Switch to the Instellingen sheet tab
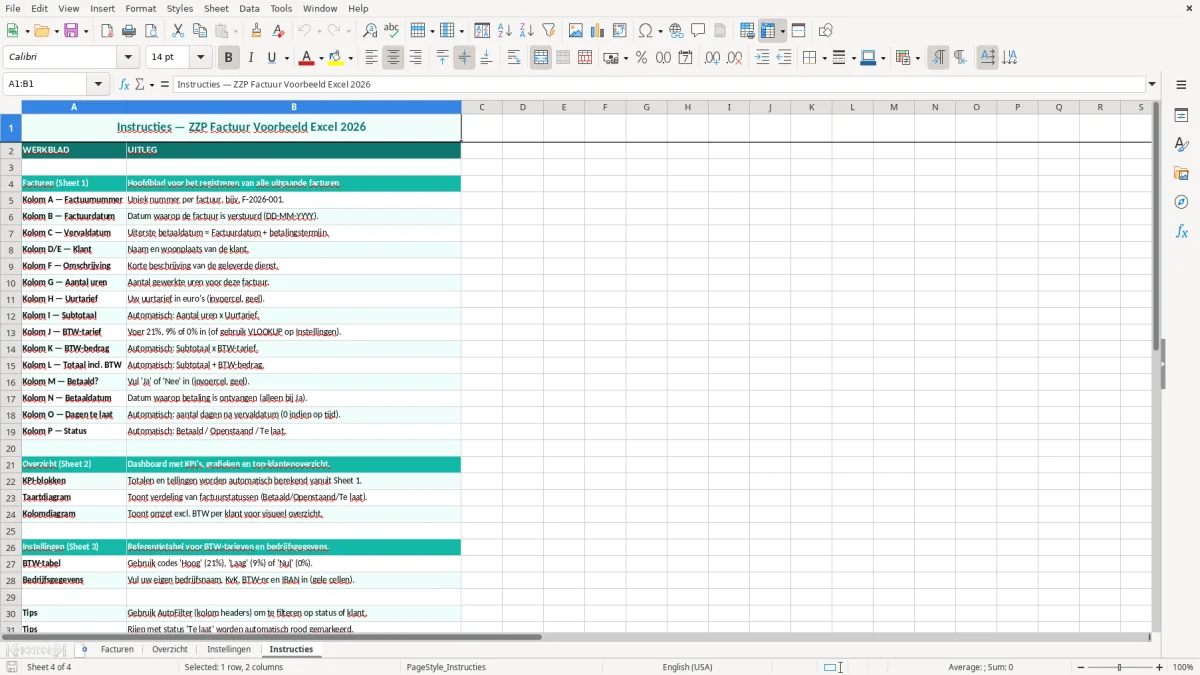Viewport: 1200px width, 675px height. tap(229, 649)
